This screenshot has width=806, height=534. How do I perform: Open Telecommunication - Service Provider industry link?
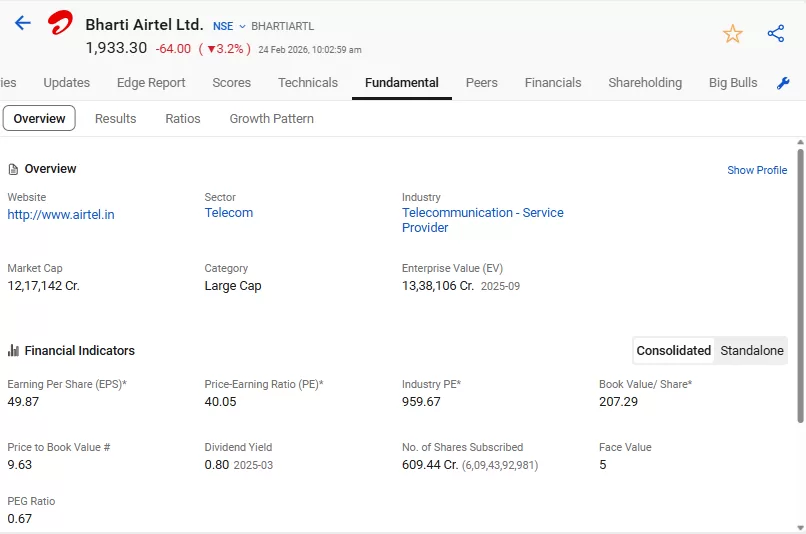tap(483, 220)
